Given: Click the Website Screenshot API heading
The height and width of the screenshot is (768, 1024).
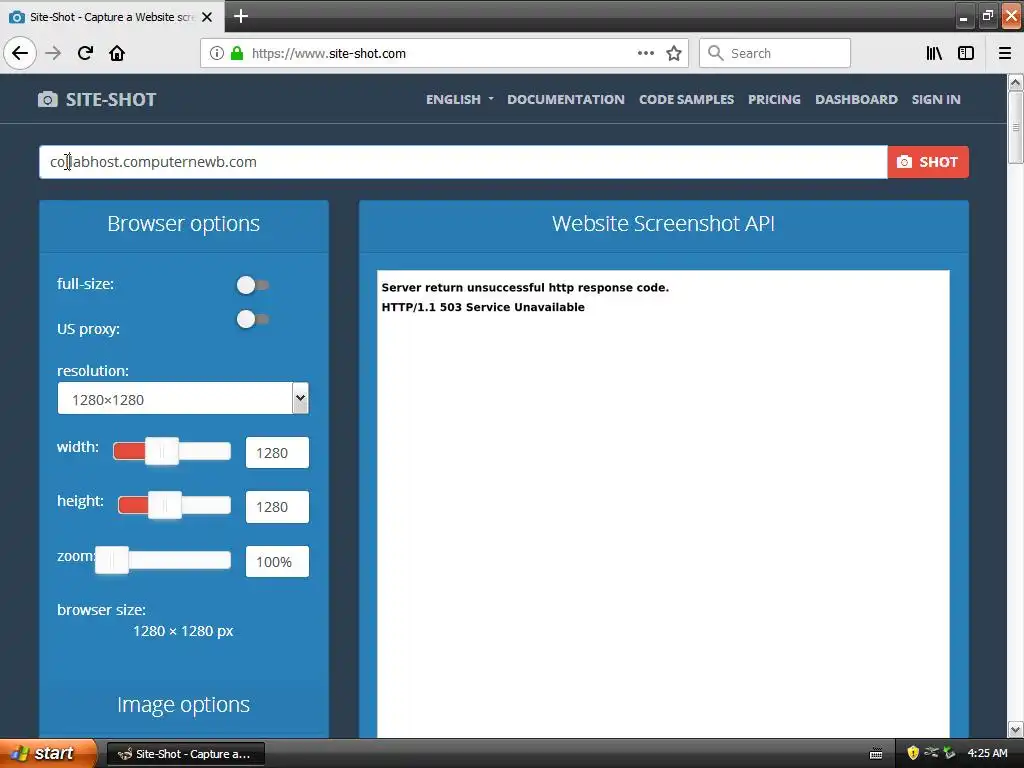Looking at the screenshot, I should coord(664,223).
